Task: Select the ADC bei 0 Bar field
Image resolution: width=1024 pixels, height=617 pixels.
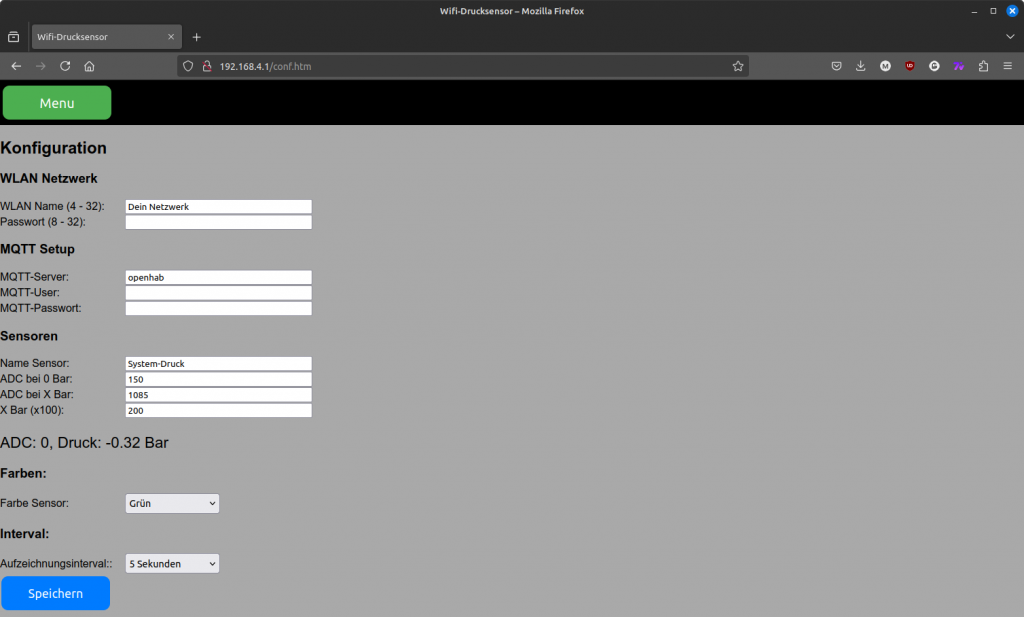Action: (218, 380)
